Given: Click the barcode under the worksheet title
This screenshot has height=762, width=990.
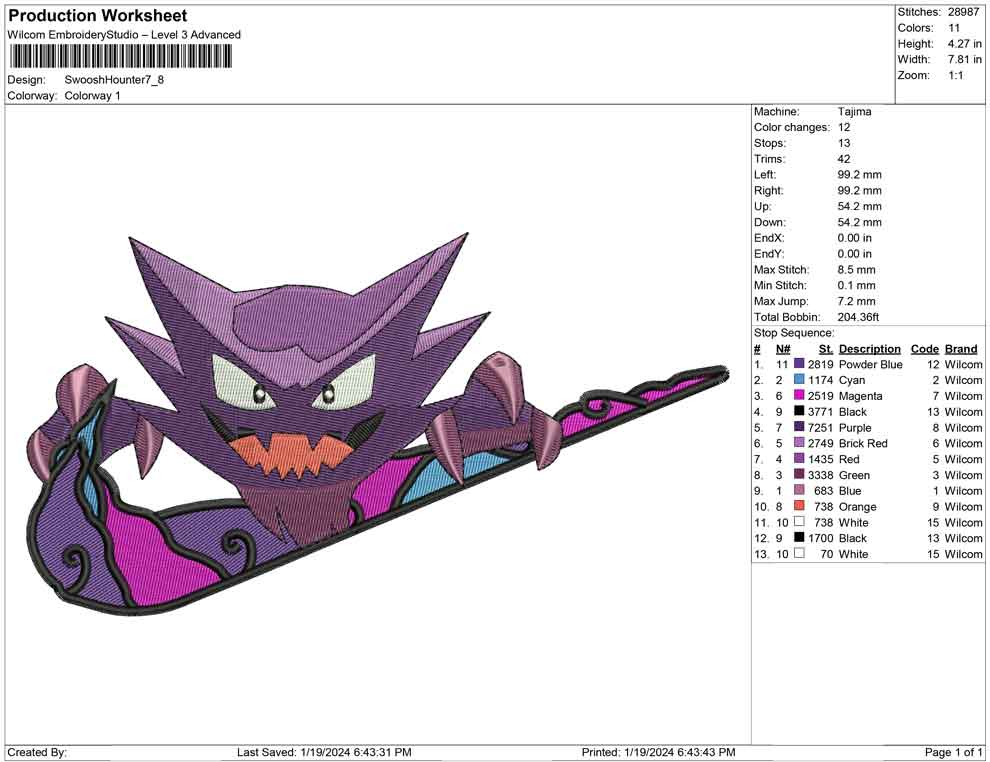Looking at the screenshot, I should pyautogui.click(x=120, y=57).
